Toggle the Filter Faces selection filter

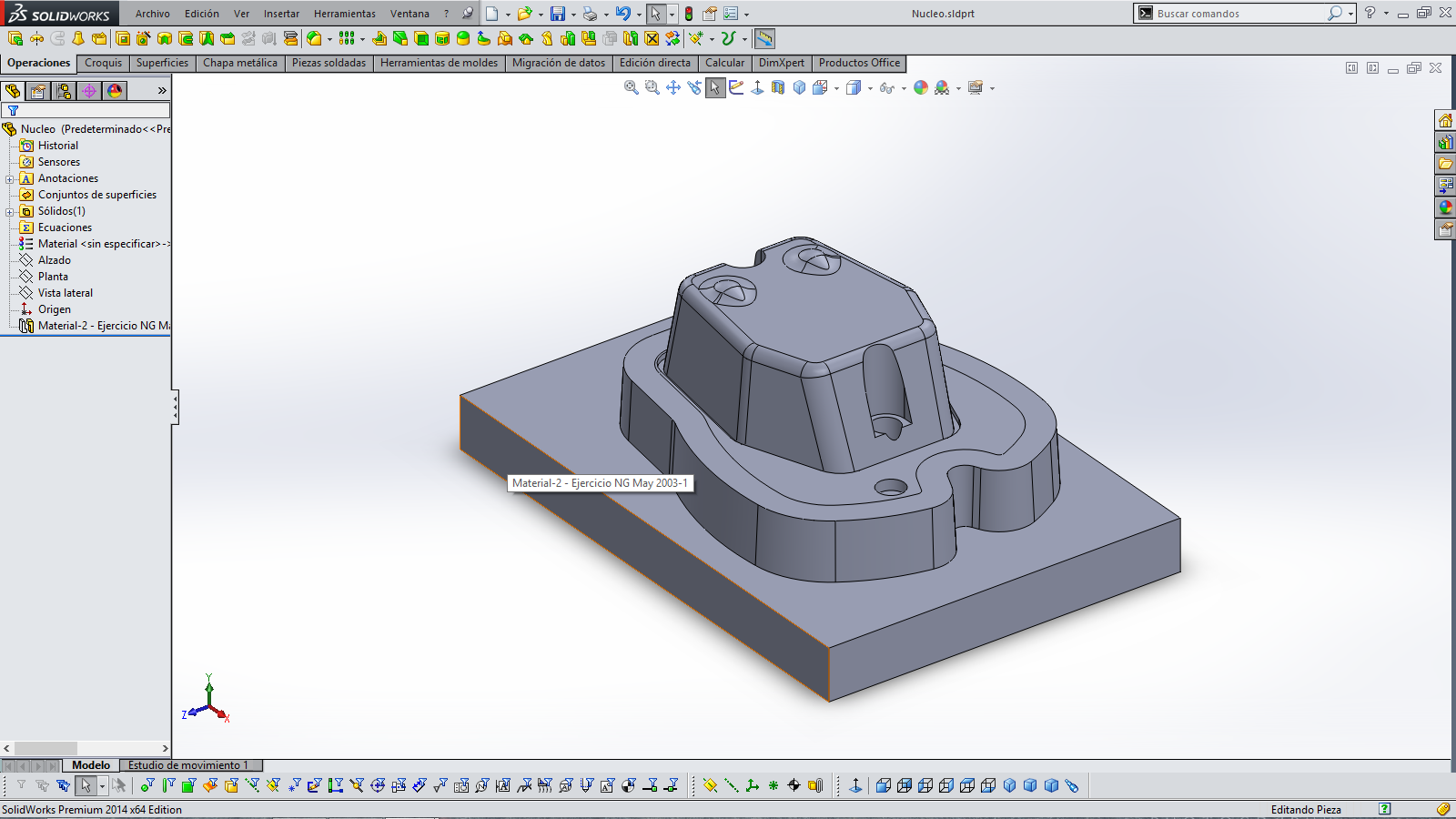click(x=188, y=785)
